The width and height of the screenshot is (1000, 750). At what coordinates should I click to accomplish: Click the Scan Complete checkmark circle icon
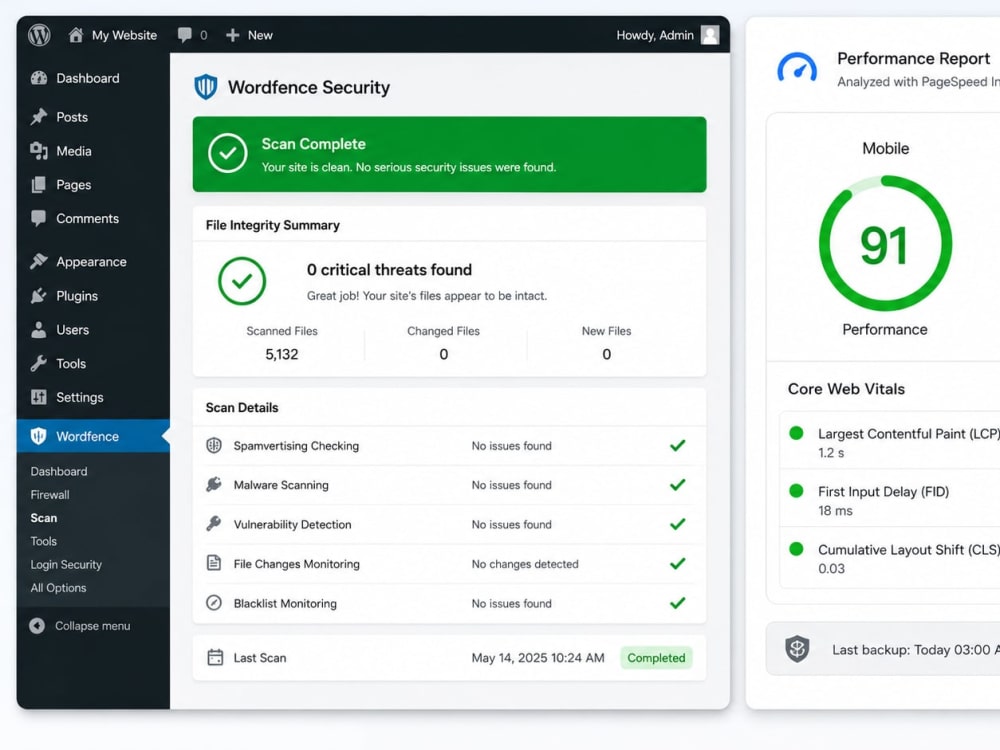tap(228, 153)
